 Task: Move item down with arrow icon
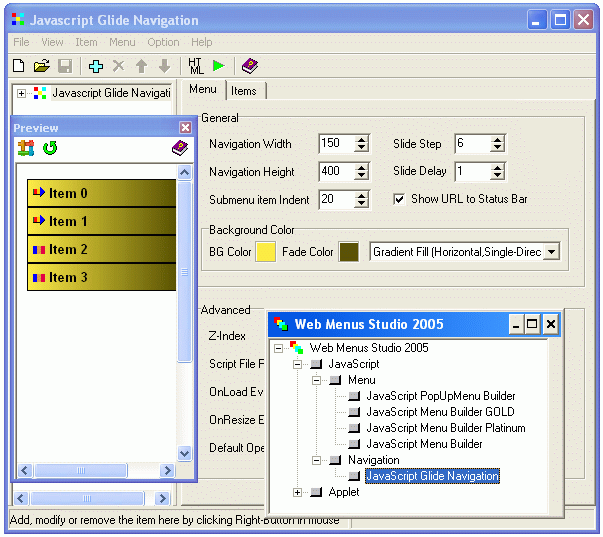(165, 66)
